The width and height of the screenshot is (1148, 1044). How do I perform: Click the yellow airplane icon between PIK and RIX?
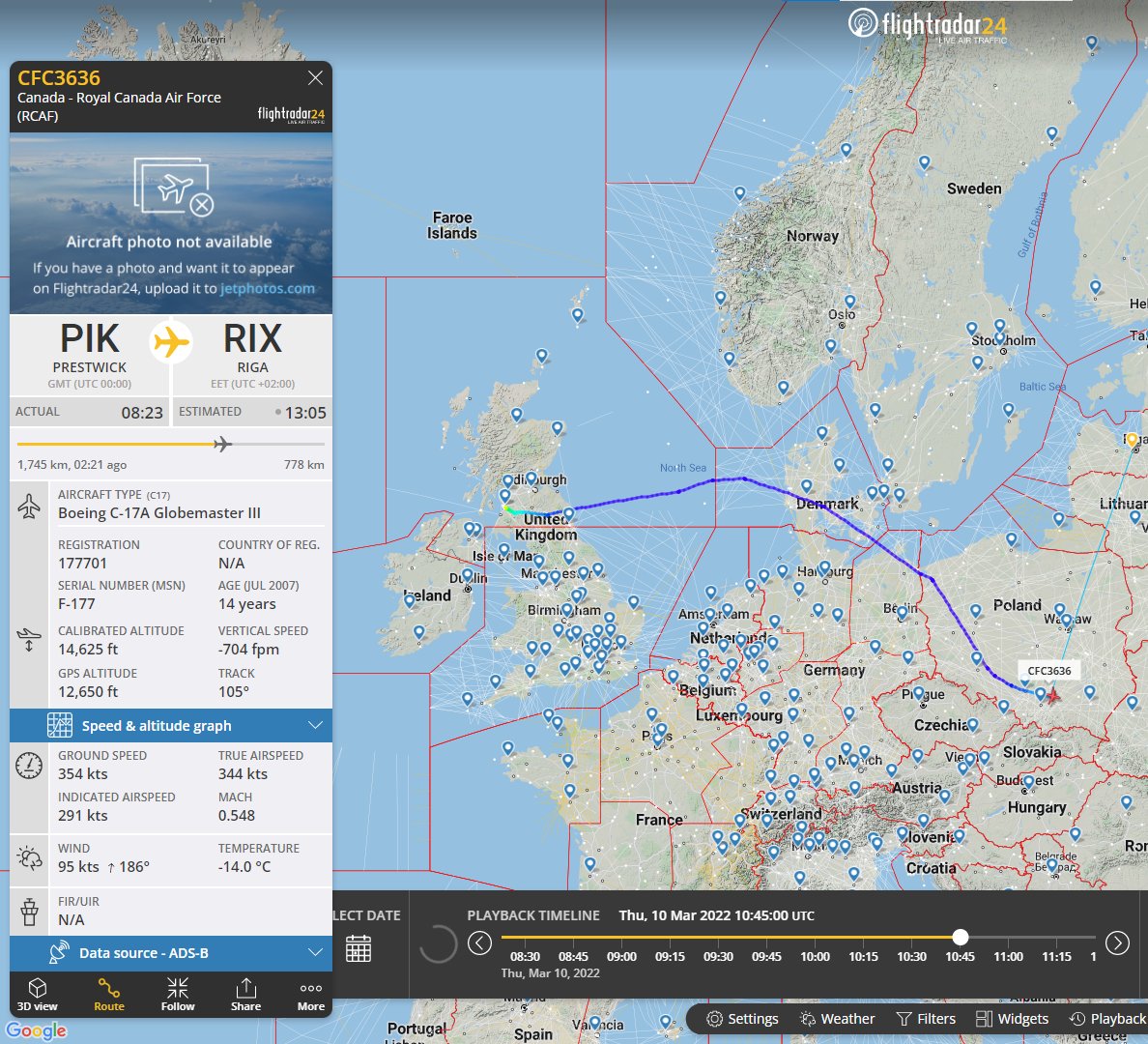pyautogui.click(x=171, y=341)
